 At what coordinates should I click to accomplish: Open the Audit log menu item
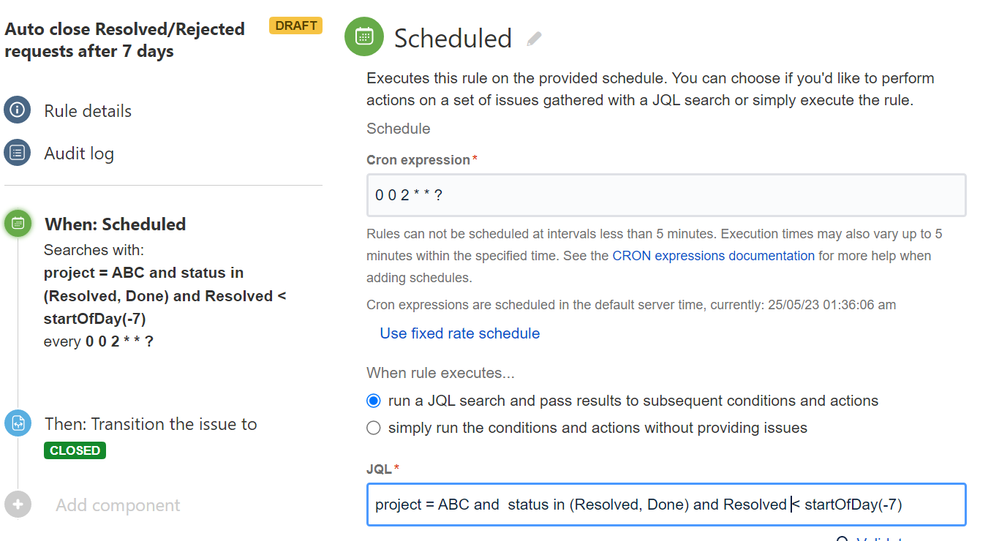point(79,154)
